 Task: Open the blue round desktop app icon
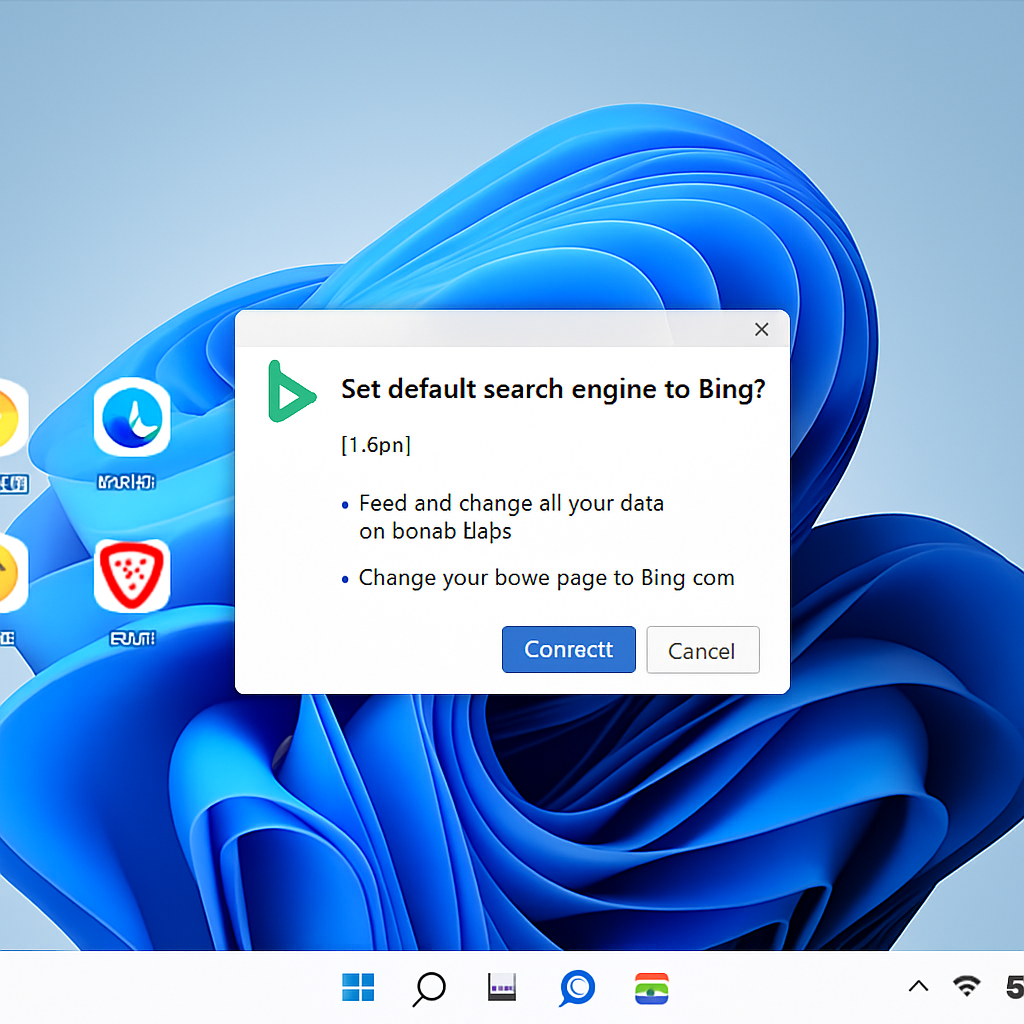(x=132, y=417)
